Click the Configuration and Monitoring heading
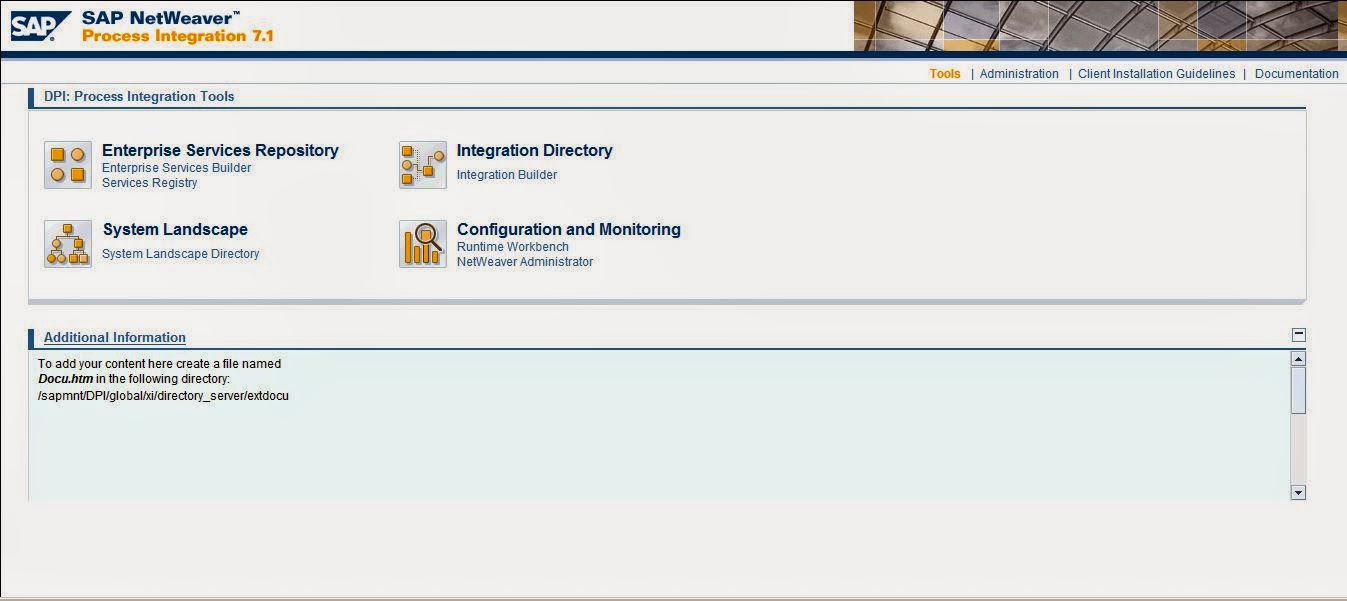 click(x=569, y=229)
